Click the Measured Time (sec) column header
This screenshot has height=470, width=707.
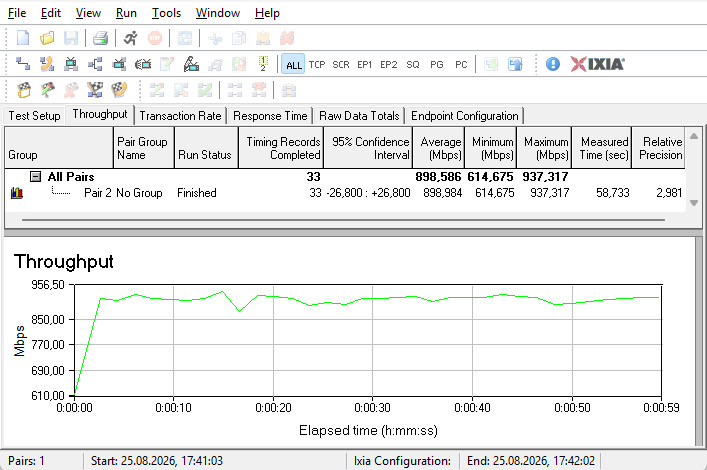[602, 148]
